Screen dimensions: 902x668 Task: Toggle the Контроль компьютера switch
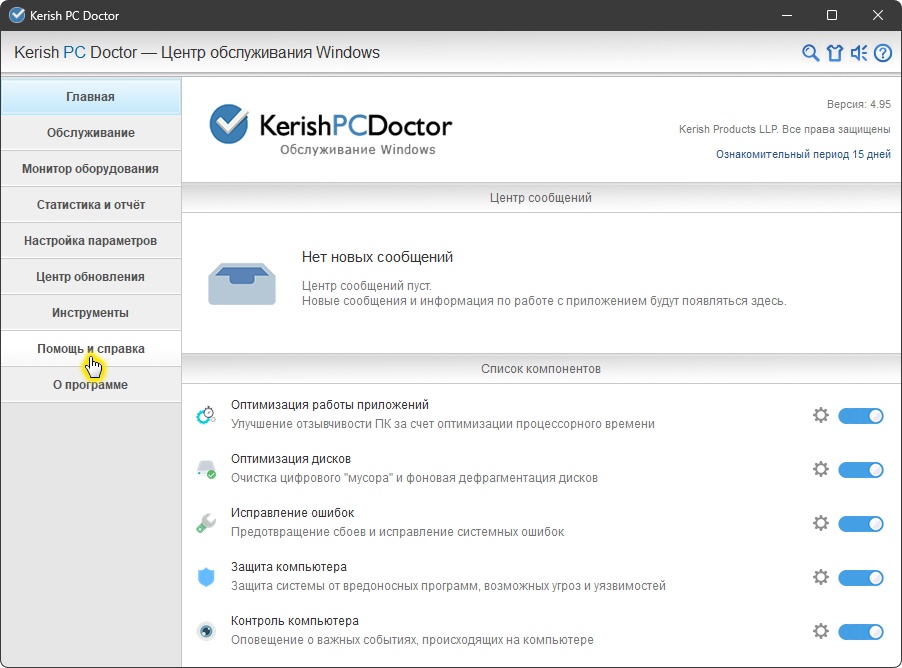(861, 632)
